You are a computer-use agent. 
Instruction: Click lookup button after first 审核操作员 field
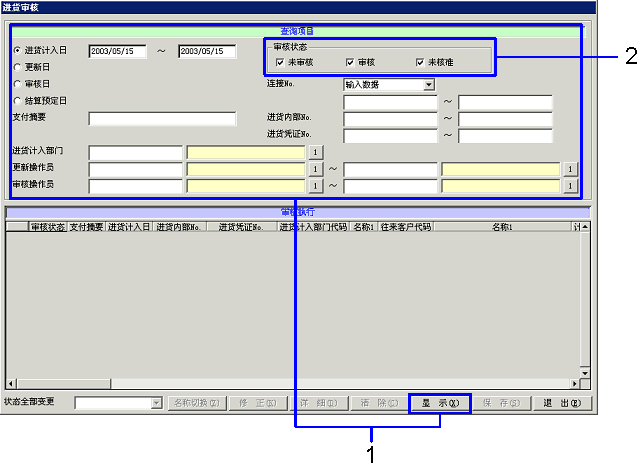[314, 185]
